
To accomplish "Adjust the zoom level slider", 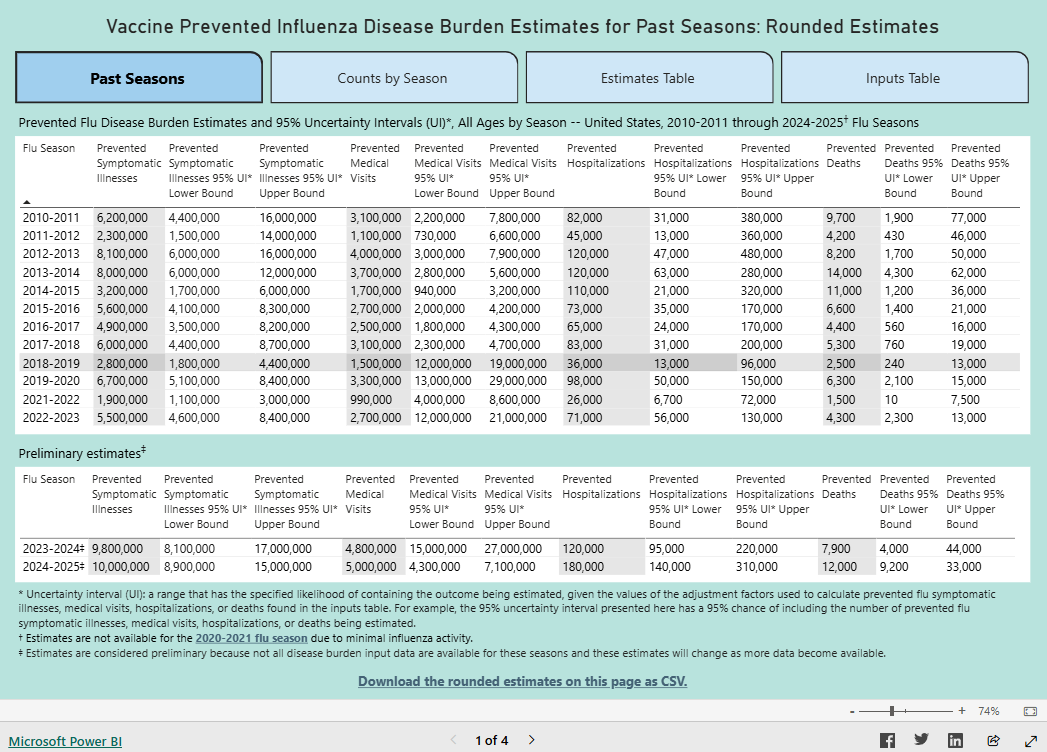I will 890,711.
